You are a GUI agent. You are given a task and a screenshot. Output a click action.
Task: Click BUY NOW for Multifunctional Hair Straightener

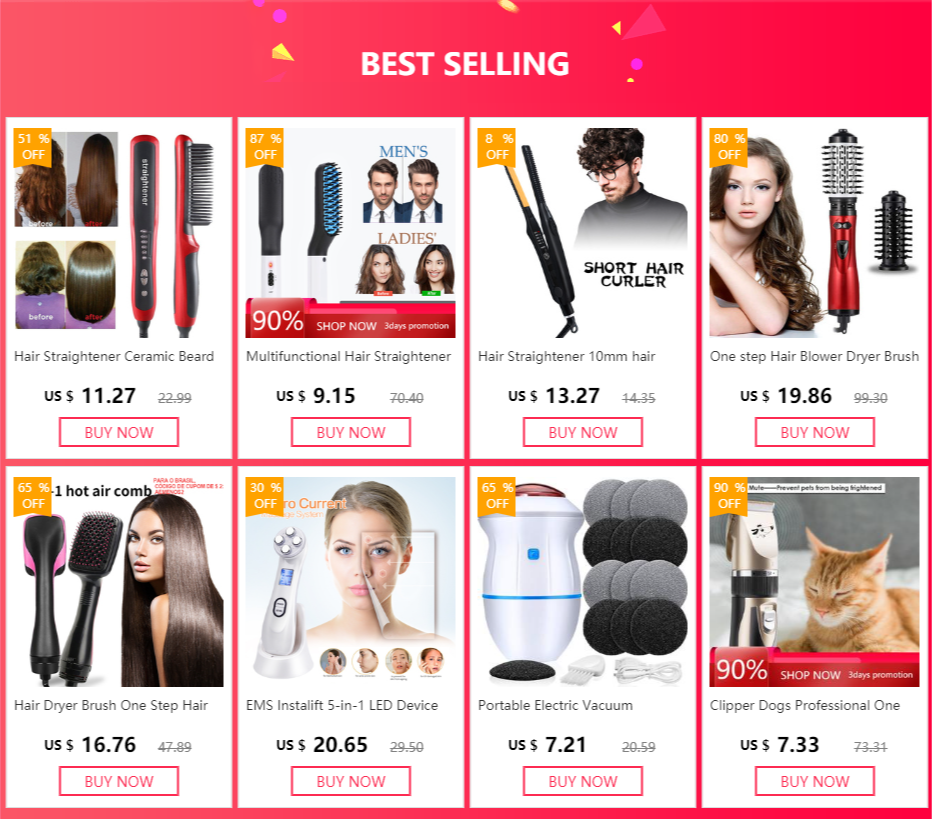351,432
